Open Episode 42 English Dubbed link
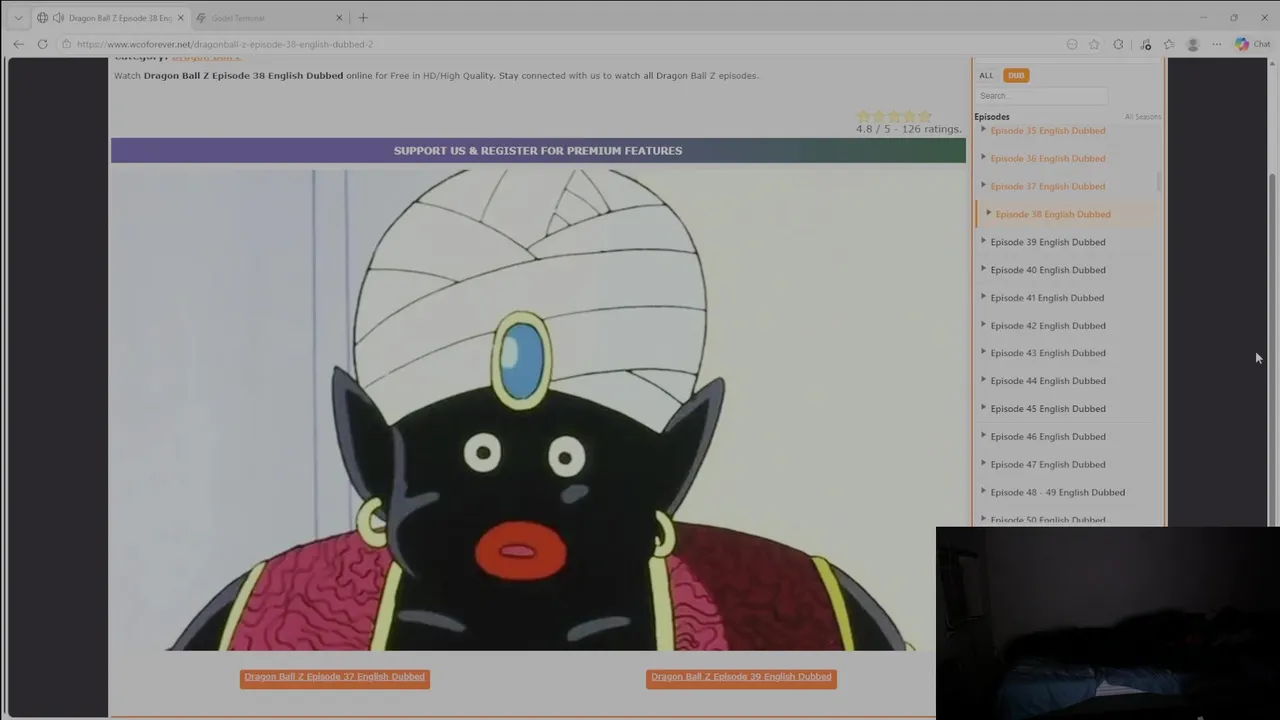 tap(1048, 326)
